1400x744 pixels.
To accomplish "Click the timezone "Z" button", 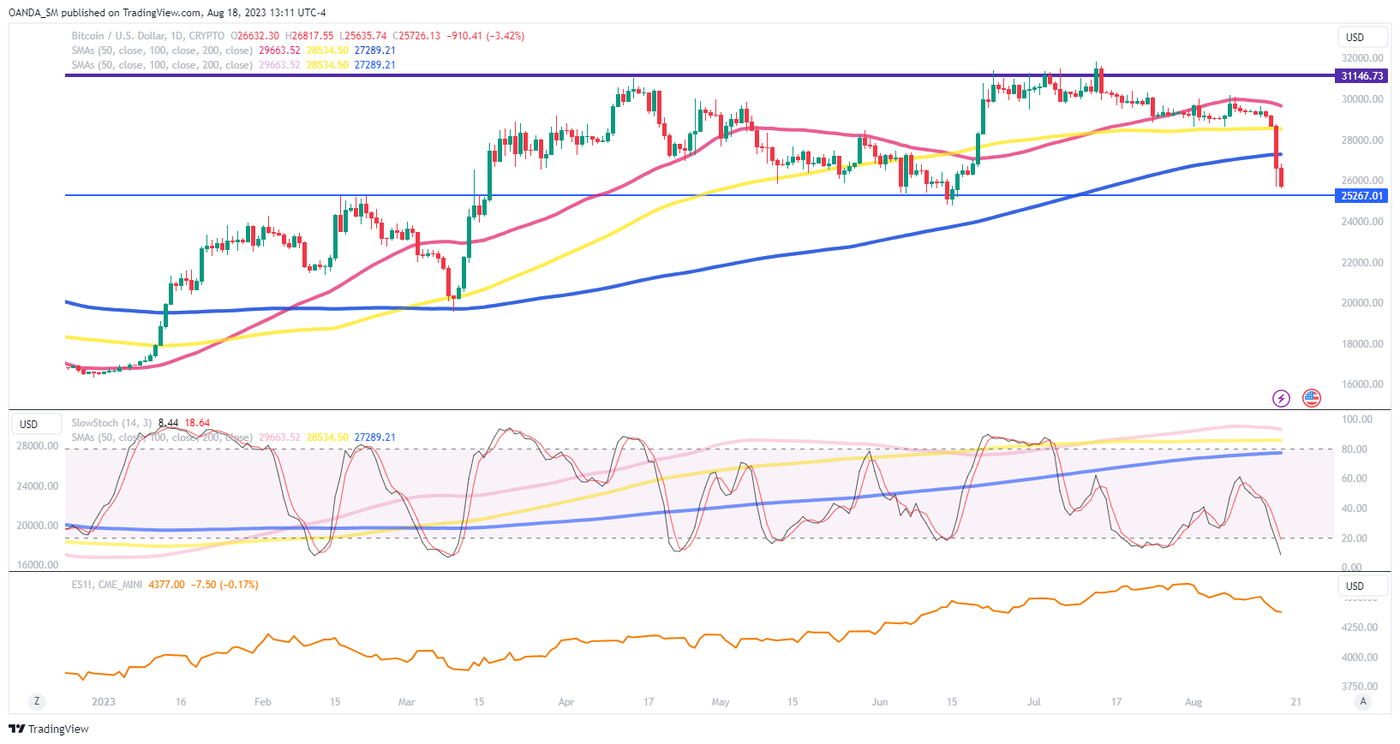I will coord(36,702).
